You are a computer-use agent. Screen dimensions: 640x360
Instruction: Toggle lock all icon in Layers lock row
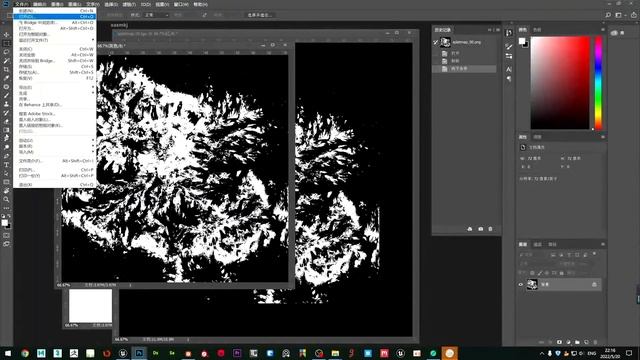pos(562,273)
